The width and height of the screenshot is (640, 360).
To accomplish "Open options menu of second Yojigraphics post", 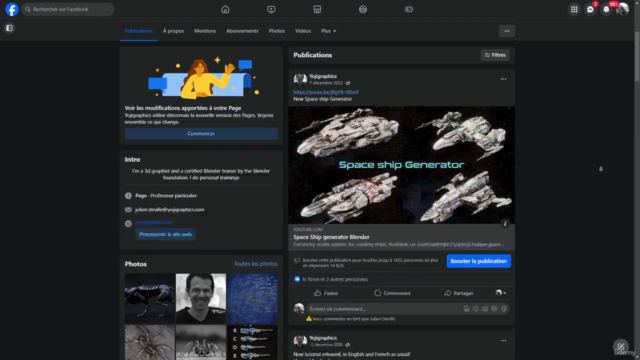I will coord(503,340).
